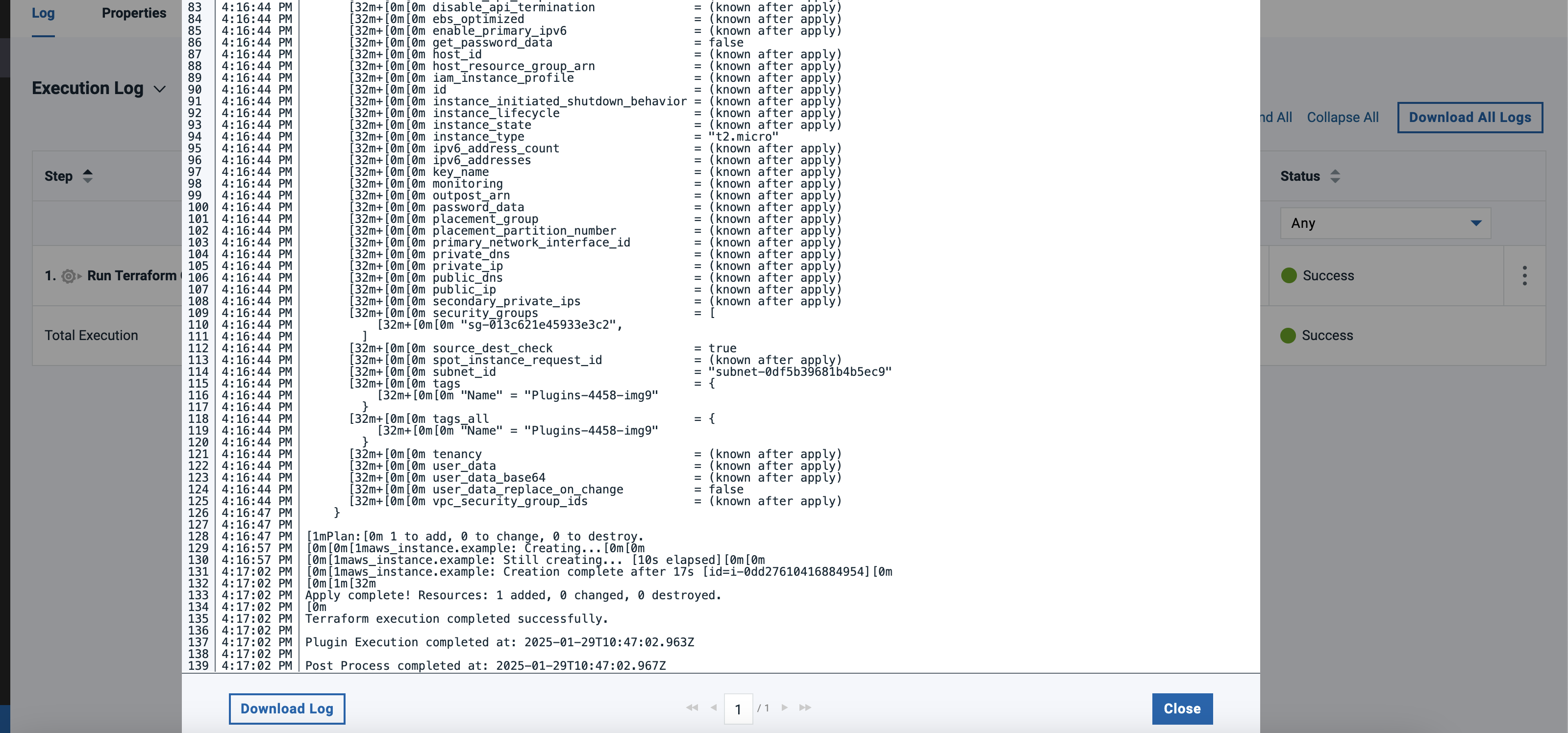
Task: Click the Total Execution row label
Action: (91, 335)
